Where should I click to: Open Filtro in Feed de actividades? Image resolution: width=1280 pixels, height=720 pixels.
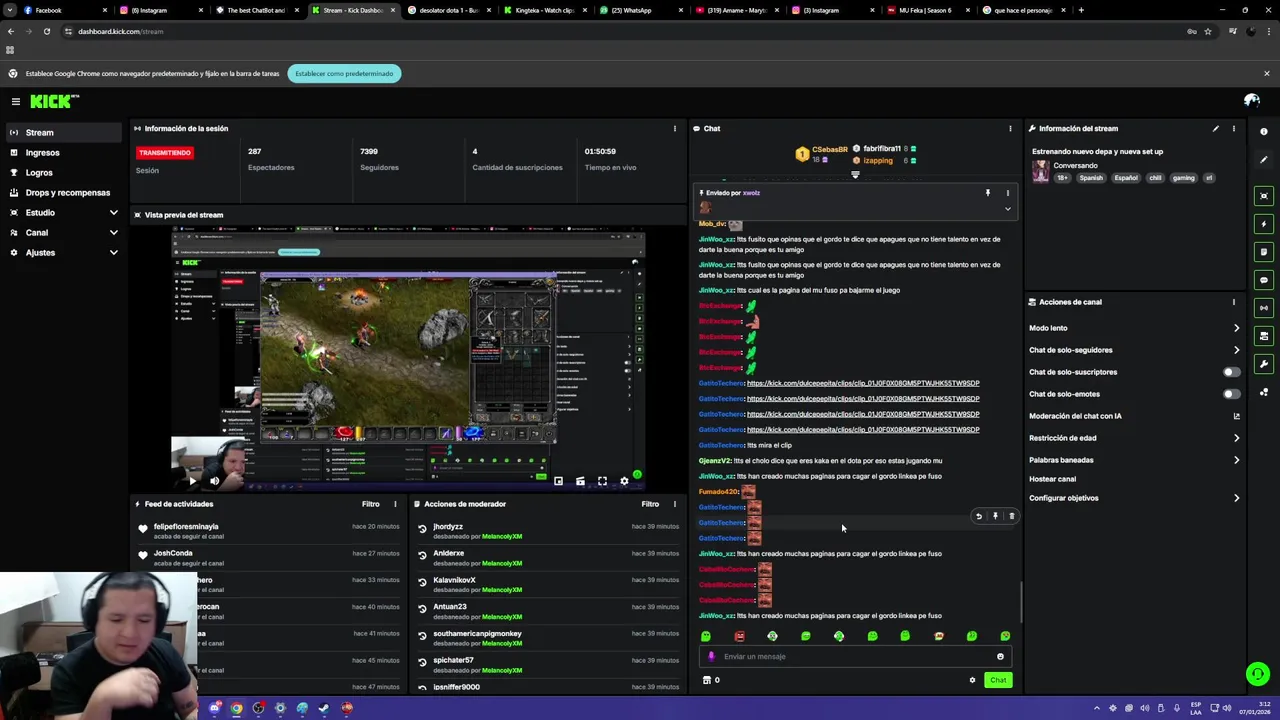point(371,504)
